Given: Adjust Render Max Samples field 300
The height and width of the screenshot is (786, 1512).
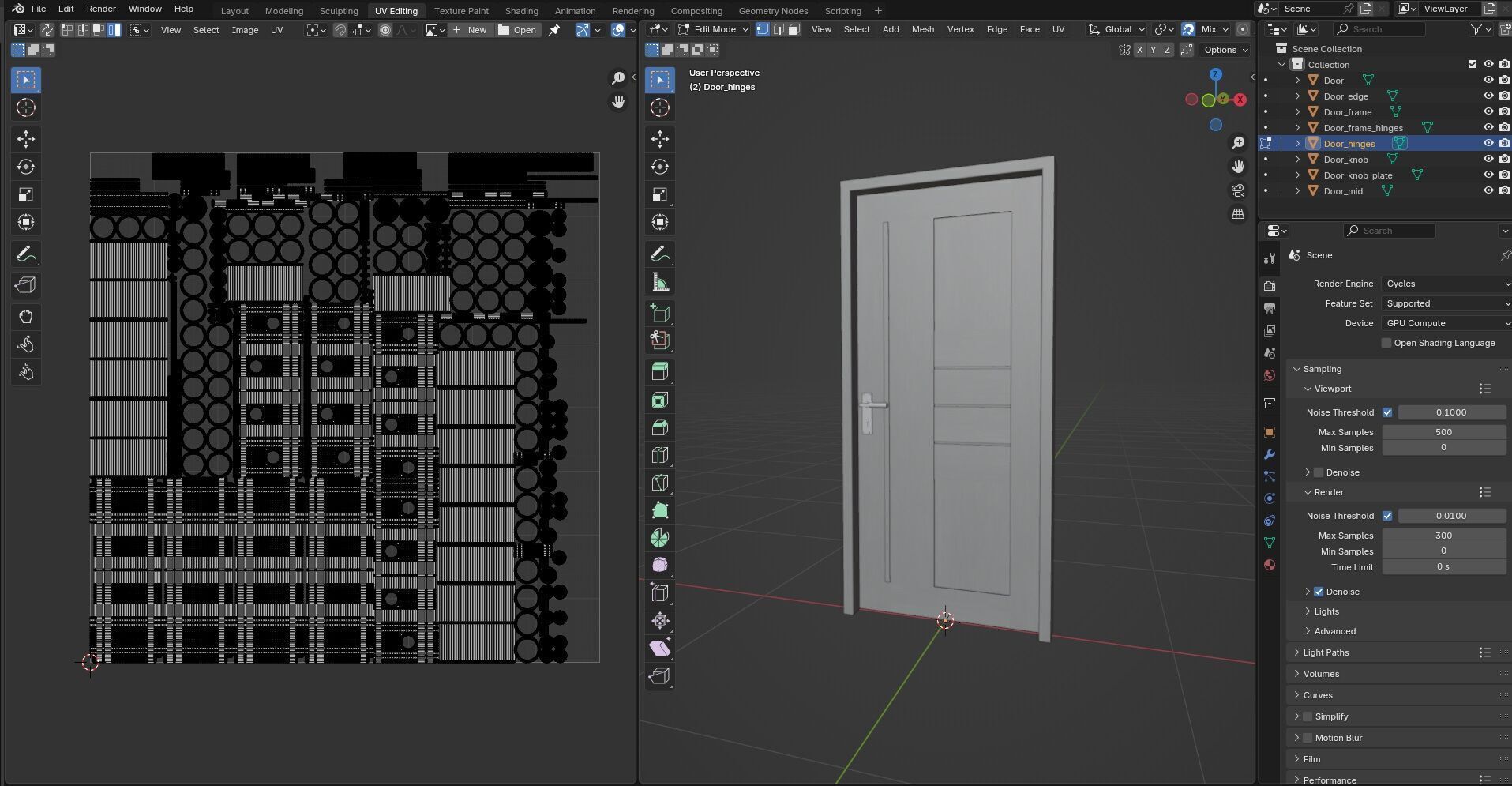Looking at the screenshot, I should tap(1443, 536).
